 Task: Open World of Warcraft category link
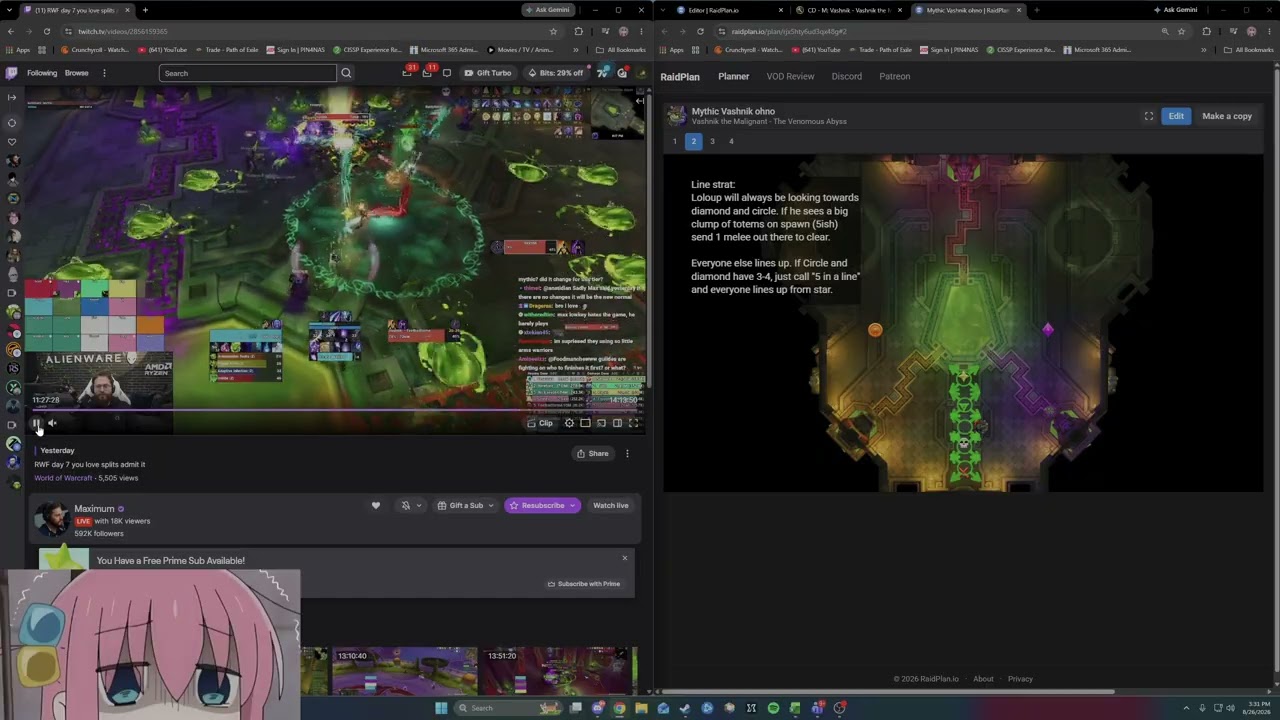[x=63, y=478]
